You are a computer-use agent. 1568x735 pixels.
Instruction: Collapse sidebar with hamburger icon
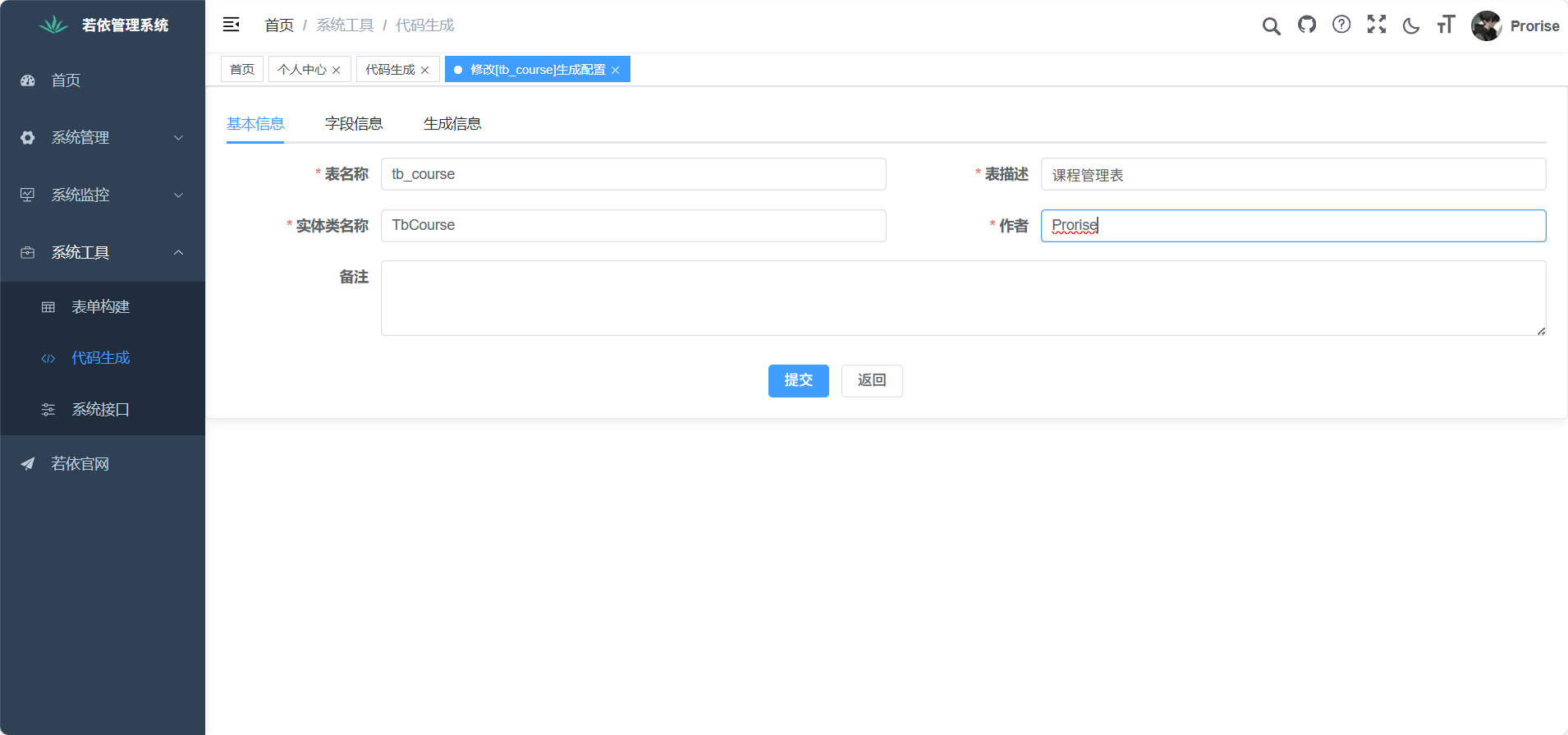coord(231,25)
